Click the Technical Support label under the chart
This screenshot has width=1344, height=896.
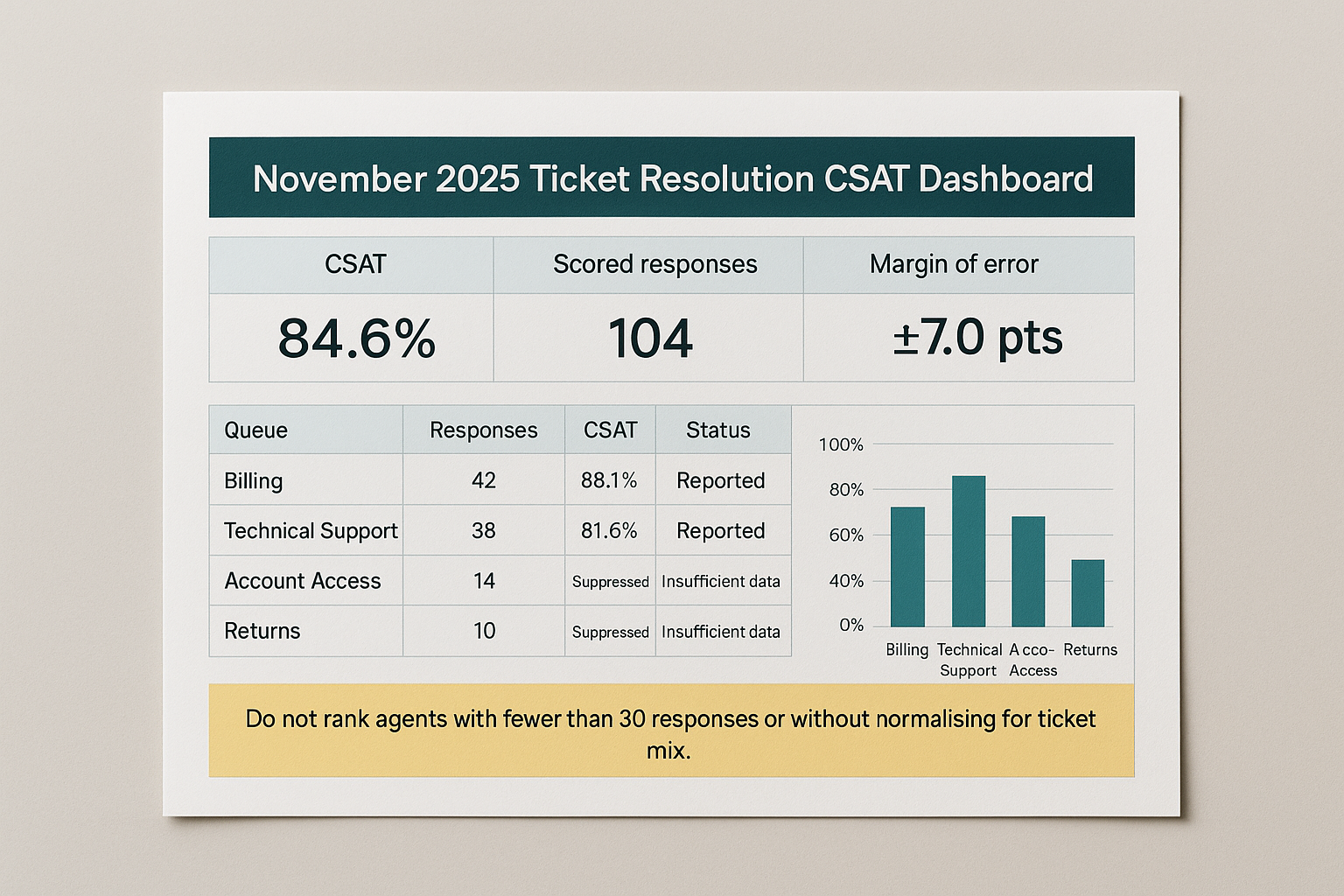click(969, 661)
